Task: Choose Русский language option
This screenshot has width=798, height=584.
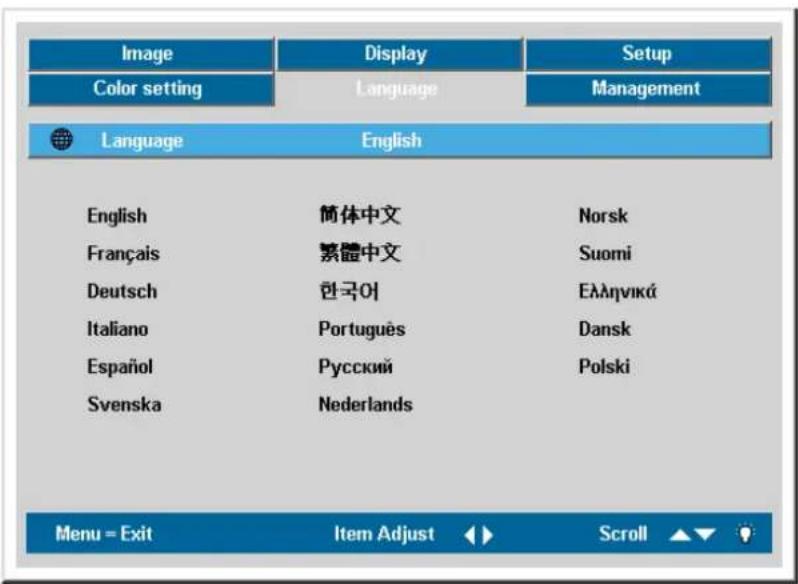Action: coord(356,367)
